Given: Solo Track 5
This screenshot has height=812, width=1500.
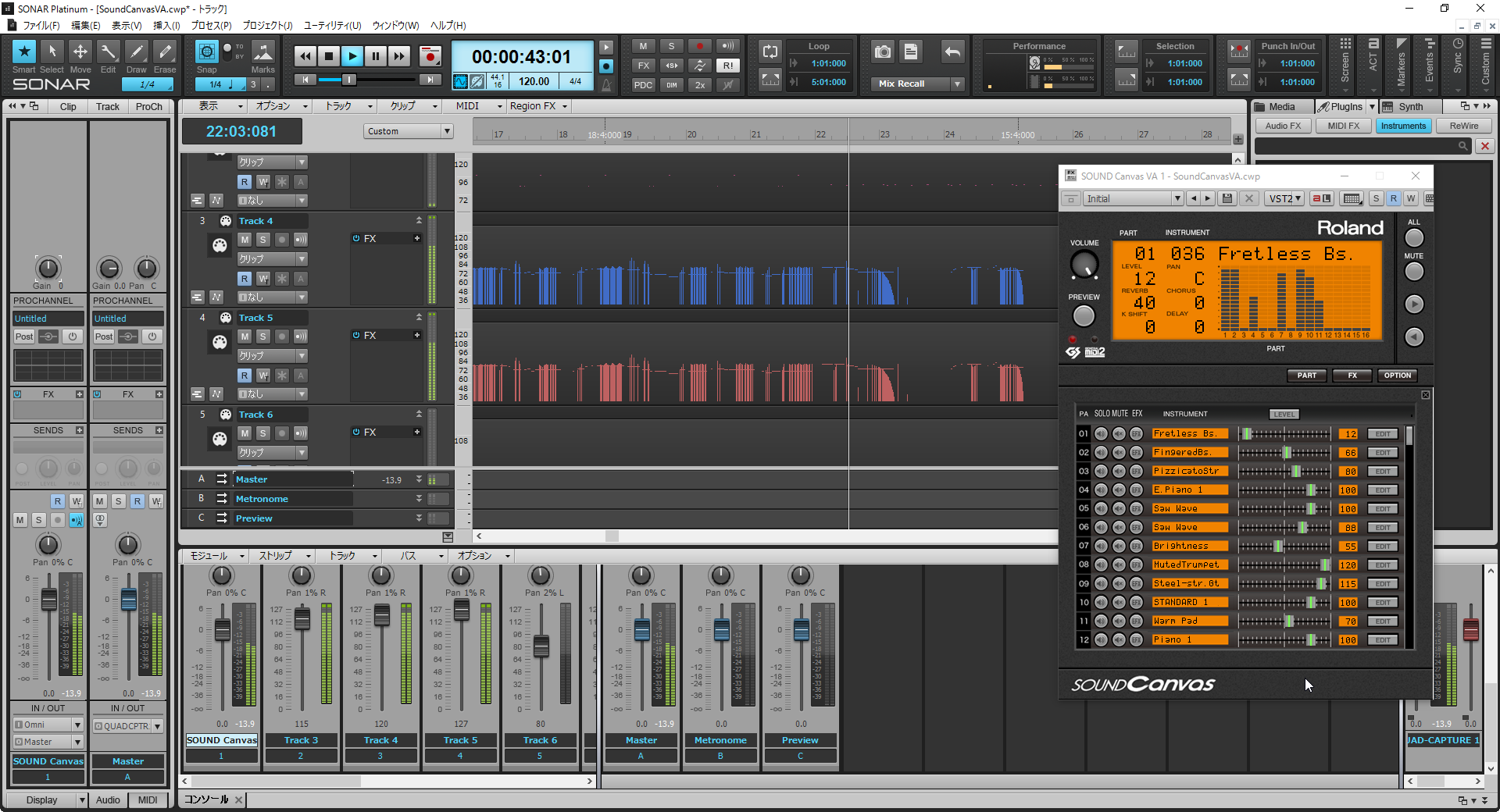Looking at the screenshot, I should pyautogui.click(x=263, y=337).
